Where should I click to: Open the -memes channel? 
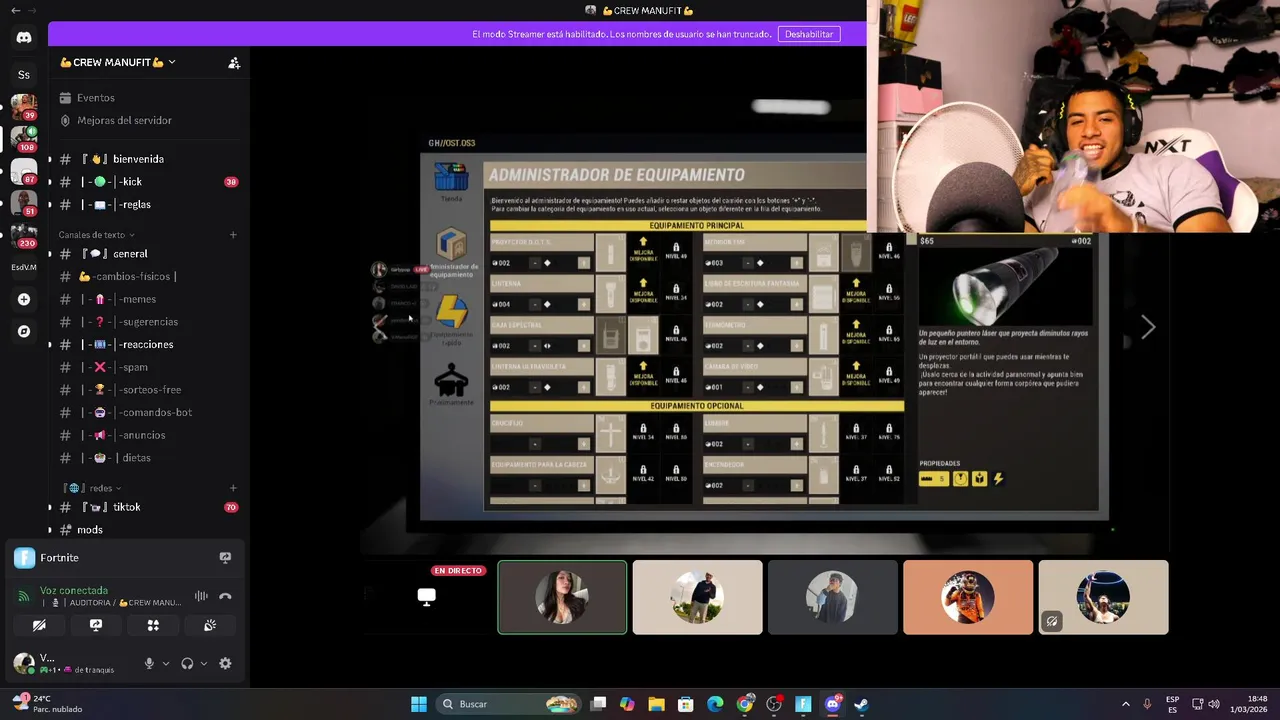[x=148, y=299]
